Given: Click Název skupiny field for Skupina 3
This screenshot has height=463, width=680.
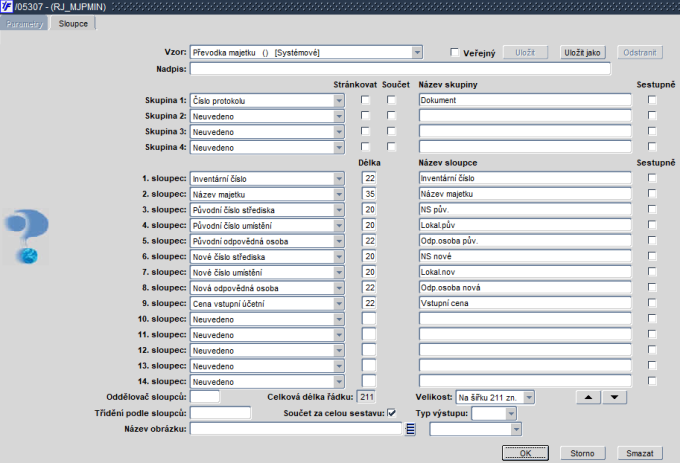Looking at the screenshot, I should [x=525, y=131].
